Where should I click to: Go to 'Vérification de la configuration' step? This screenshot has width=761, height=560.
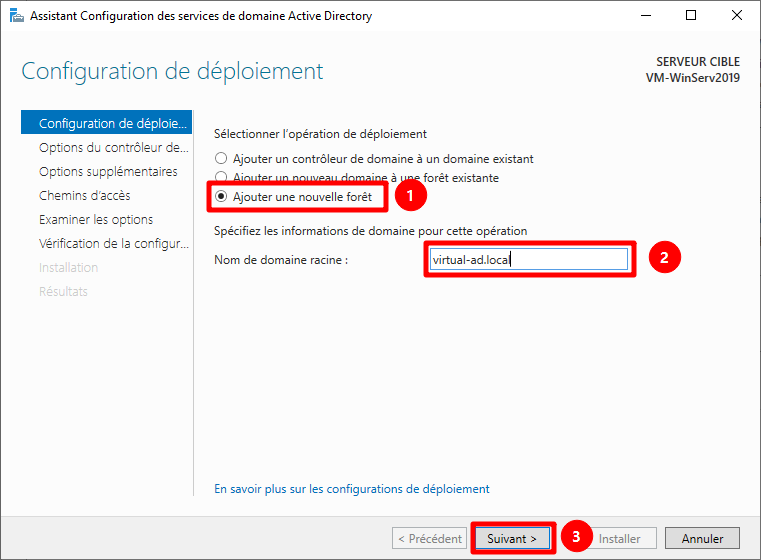pos(112,244)
